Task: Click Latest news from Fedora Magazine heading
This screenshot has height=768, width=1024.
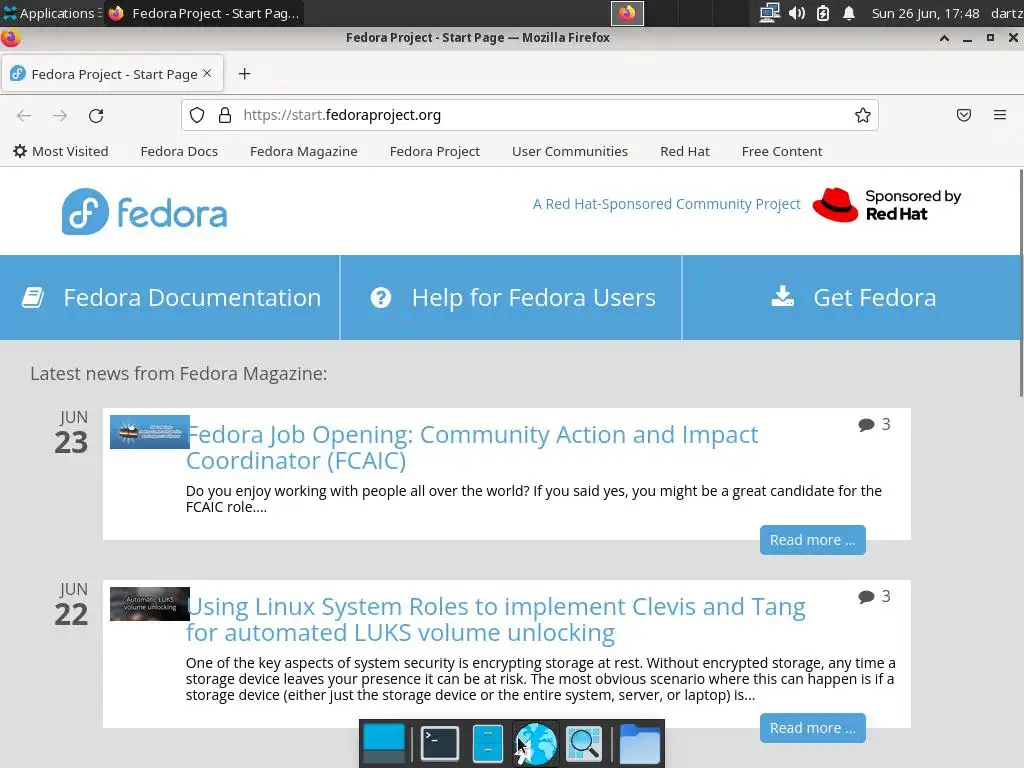Action: pos(178,374)
